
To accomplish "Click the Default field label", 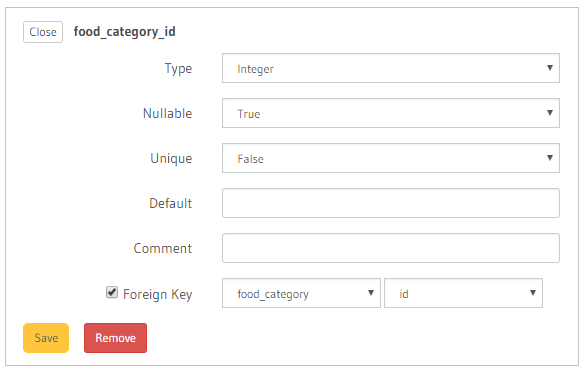I will (171, 203).
